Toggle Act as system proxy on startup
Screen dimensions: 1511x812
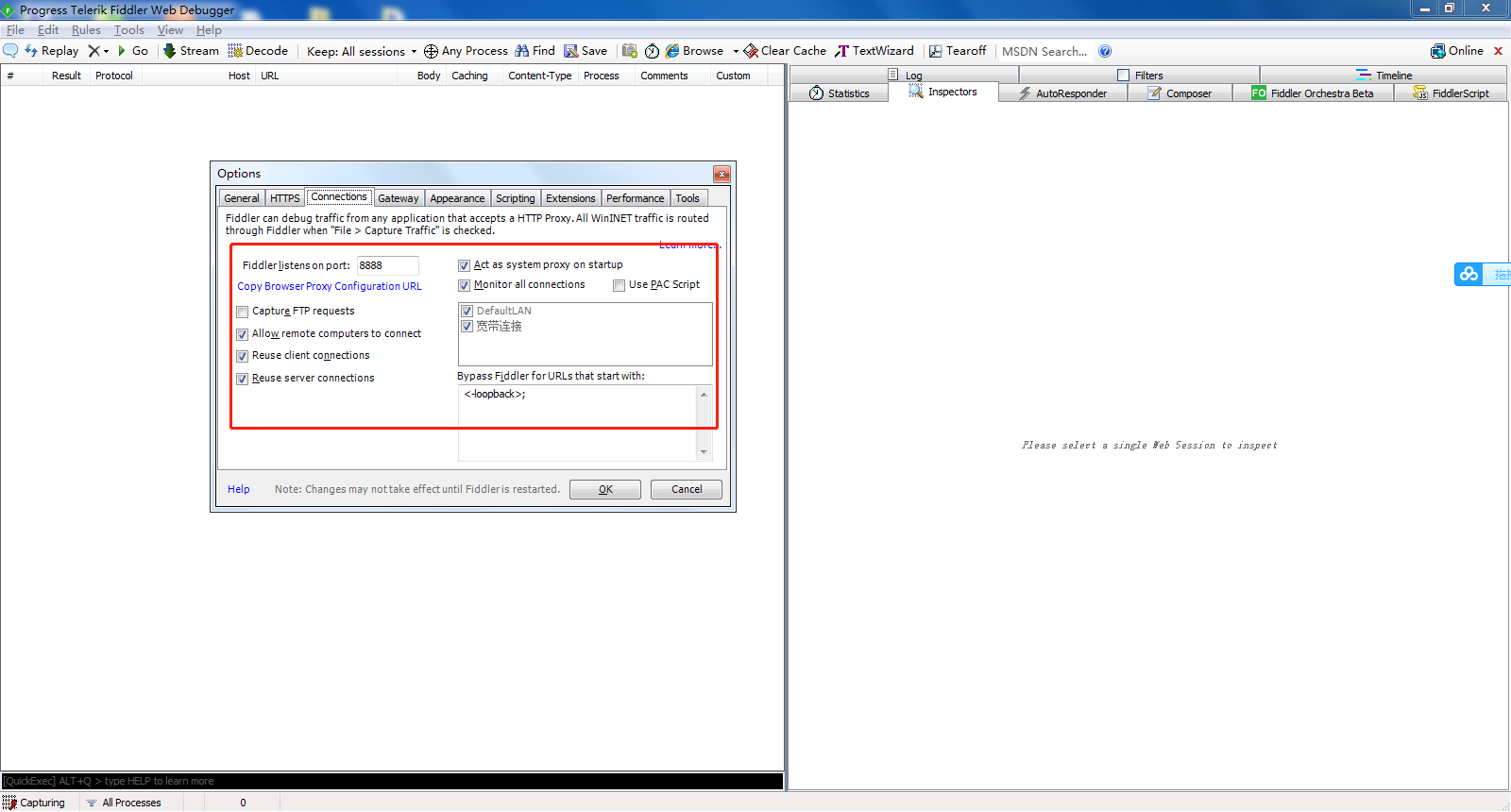pos(464,265)
